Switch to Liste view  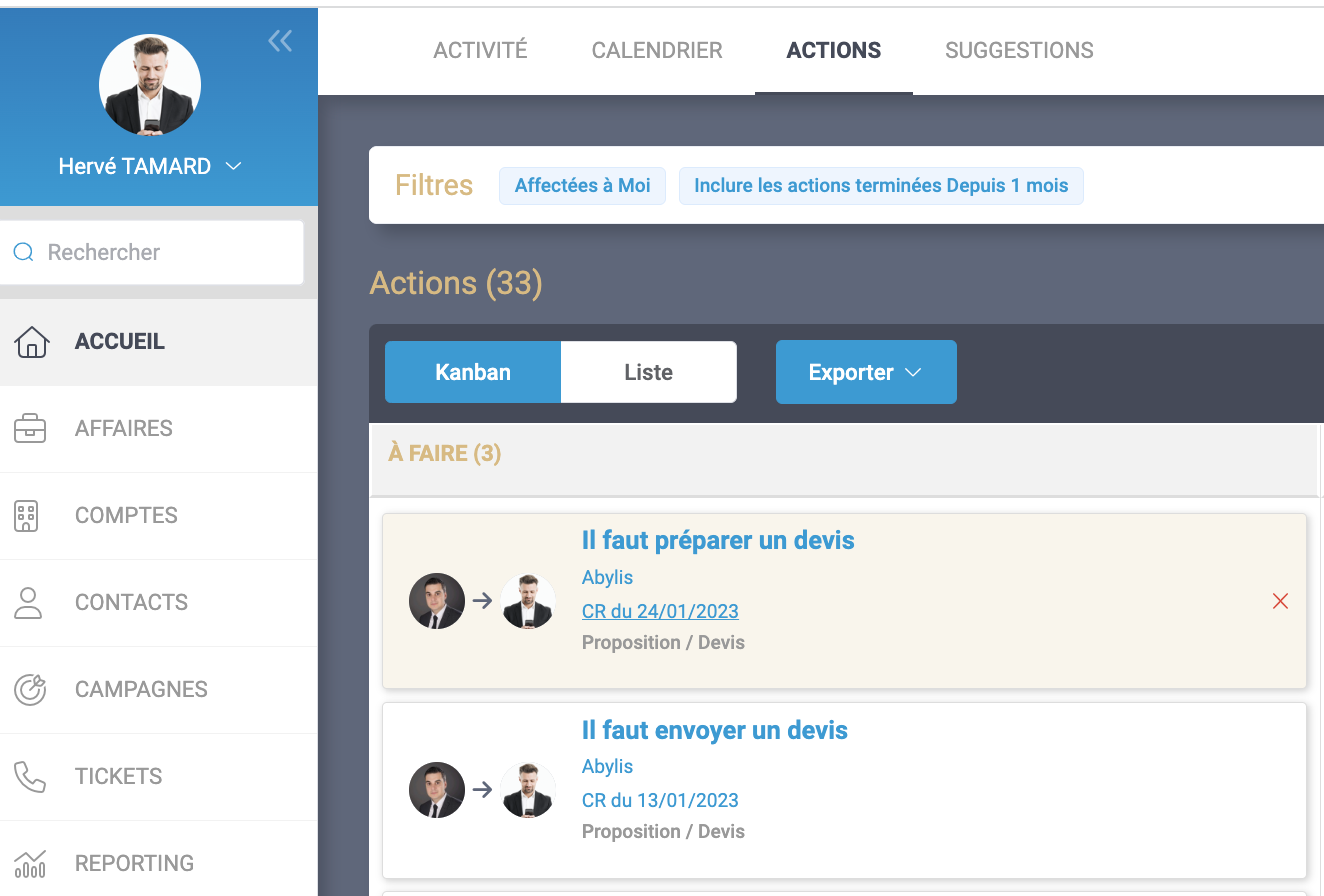tap(648, 372)
